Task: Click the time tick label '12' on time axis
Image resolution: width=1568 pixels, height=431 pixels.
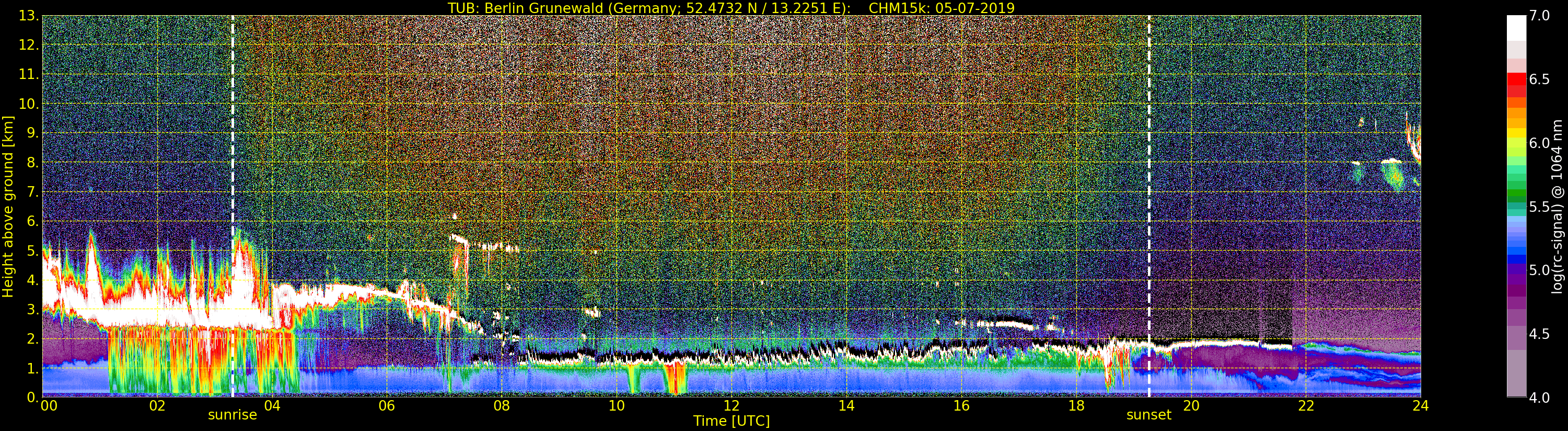Action: (731, 406)
